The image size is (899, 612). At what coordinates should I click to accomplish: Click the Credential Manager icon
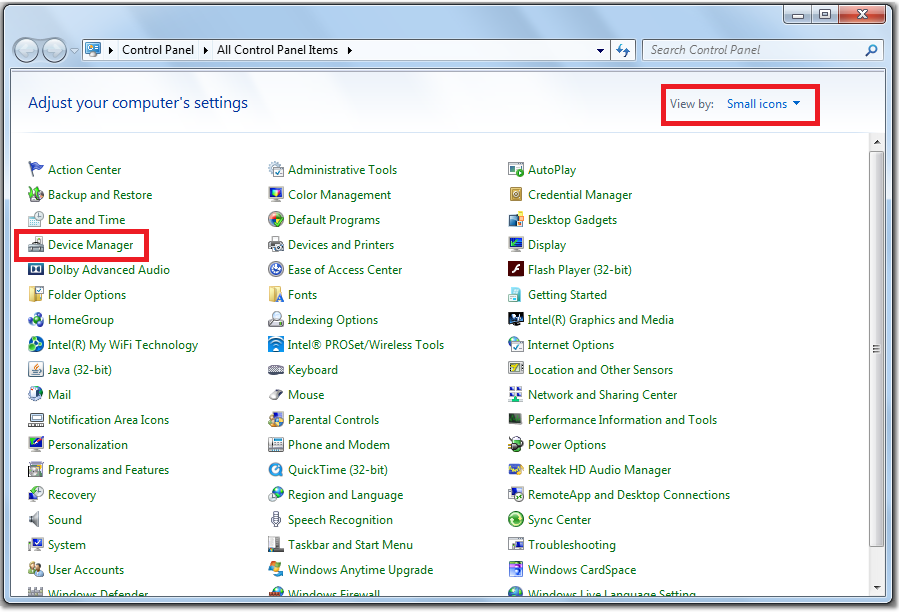516,194
